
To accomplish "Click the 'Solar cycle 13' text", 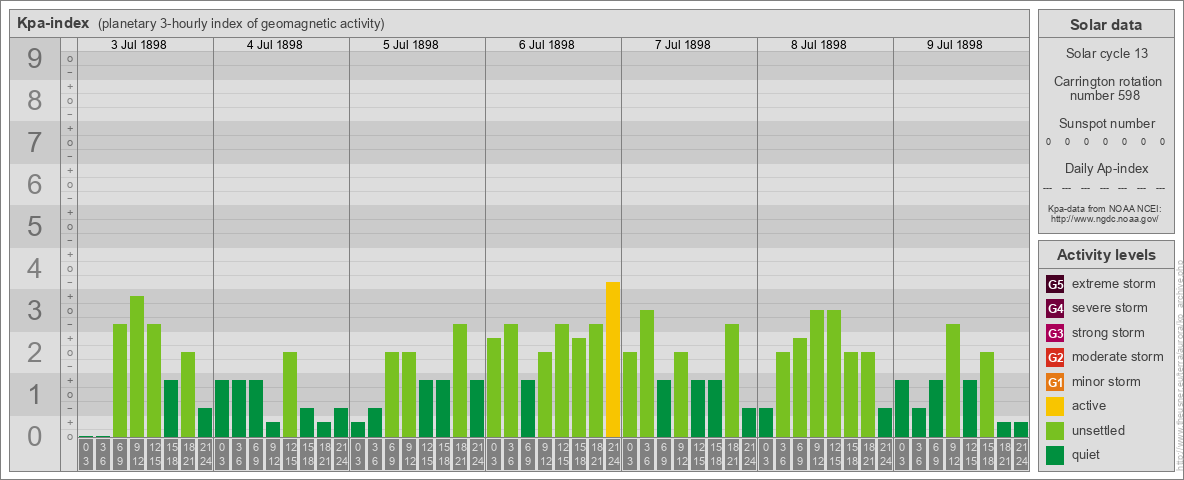I will [x=1106, y=54].
